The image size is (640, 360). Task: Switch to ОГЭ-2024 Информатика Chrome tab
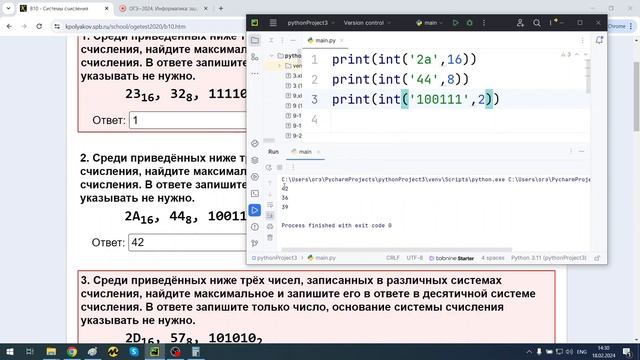click(163, 8)
